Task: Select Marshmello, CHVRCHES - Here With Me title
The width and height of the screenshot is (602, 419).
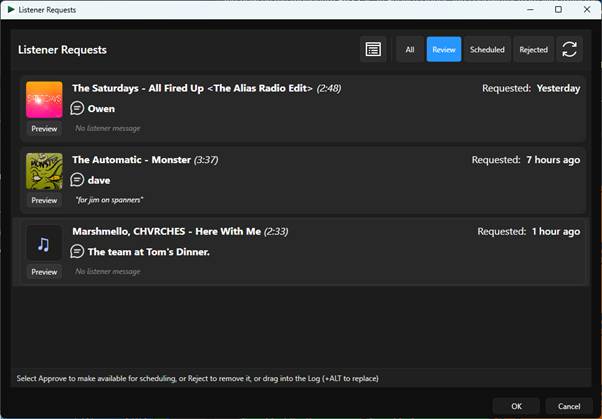Action: coord(167,232)
